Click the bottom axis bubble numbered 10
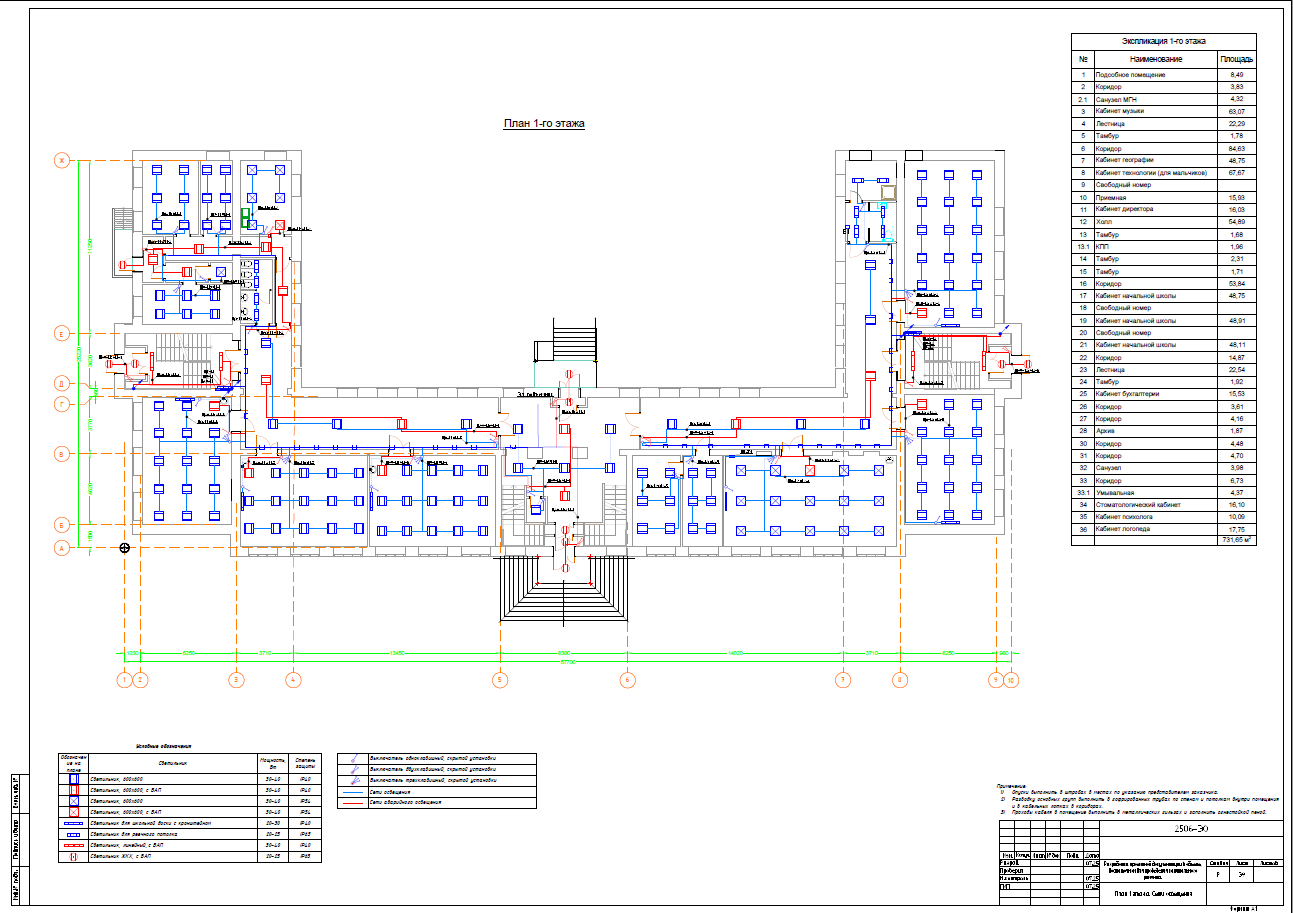This screenshot has height=913, width=1293. pyautogui.click(x=1011, y=680)
